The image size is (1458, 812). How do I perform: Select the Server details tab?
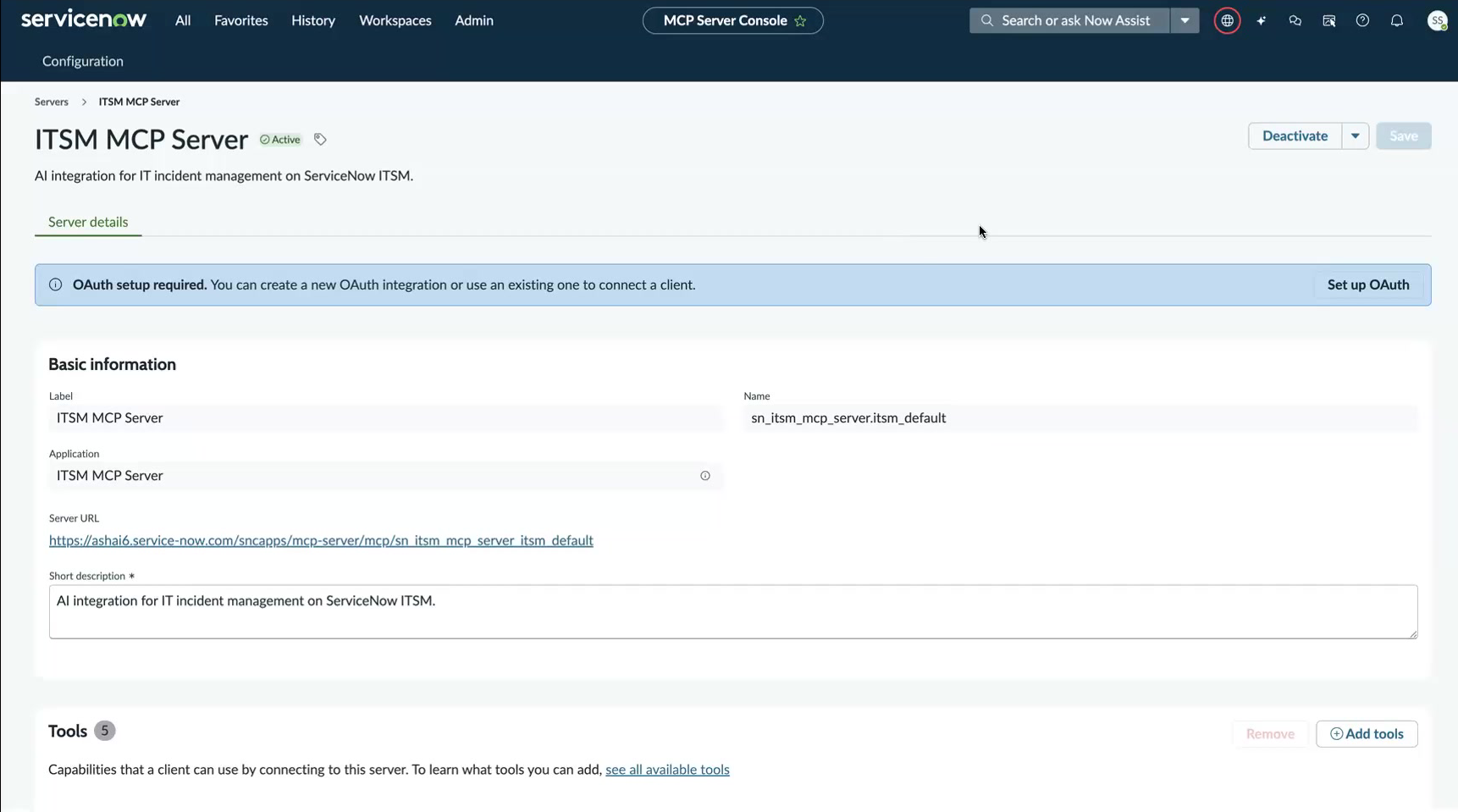(x=88, y=222)
